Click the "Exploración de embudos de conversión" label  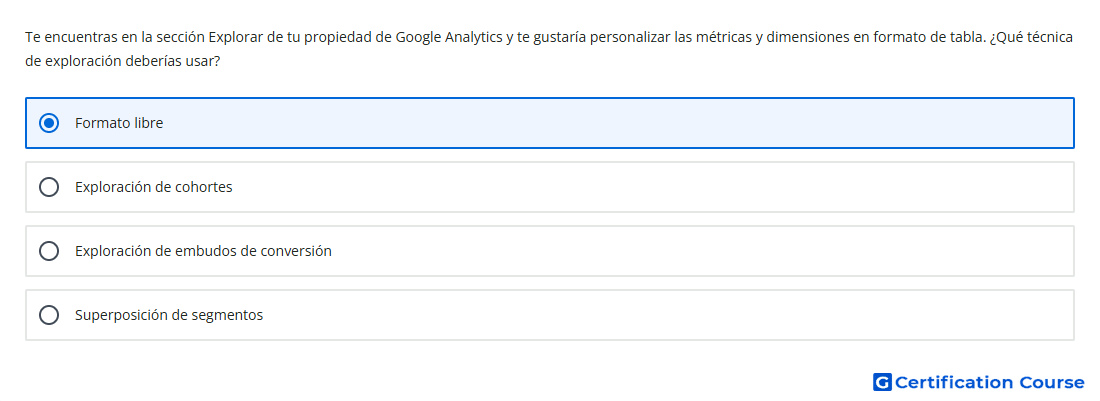click(203, 251)
